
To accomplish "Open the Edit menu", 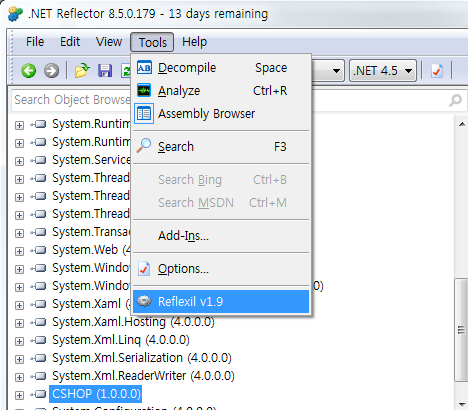I will tap(70, 42).
